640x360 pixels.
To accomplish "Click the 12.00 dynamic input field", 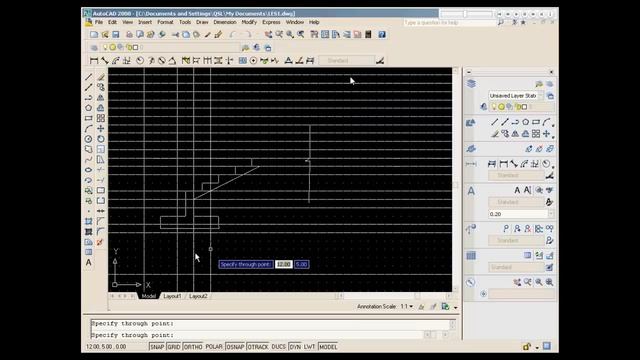I will (x=284, y=264).
